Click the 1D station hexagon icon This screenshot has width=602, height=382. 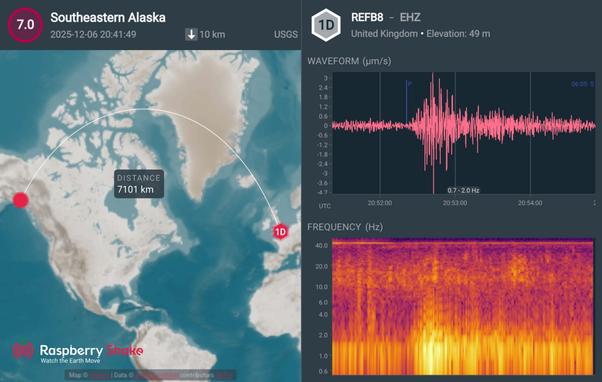click(326, 25)
